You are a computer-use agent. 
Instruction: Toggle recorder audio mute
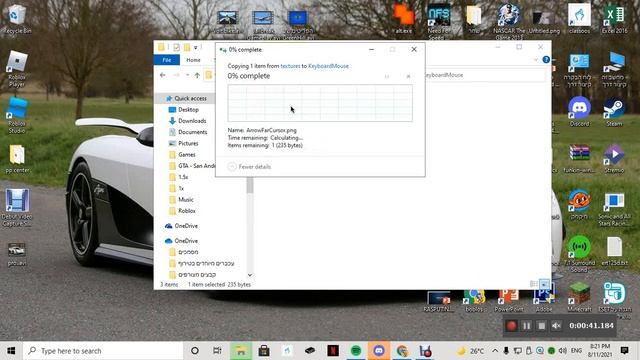click(x=556, y=326)
